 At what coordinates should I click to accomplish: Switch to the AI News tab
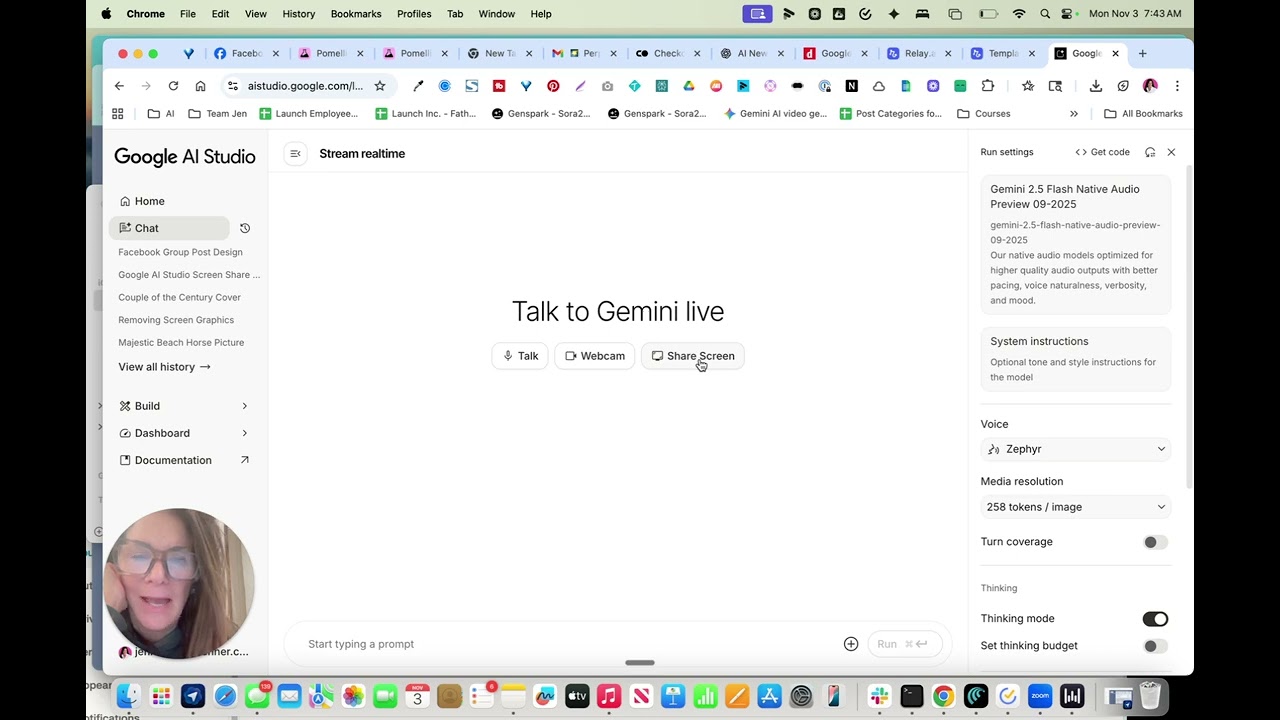[x=750, y=54]
